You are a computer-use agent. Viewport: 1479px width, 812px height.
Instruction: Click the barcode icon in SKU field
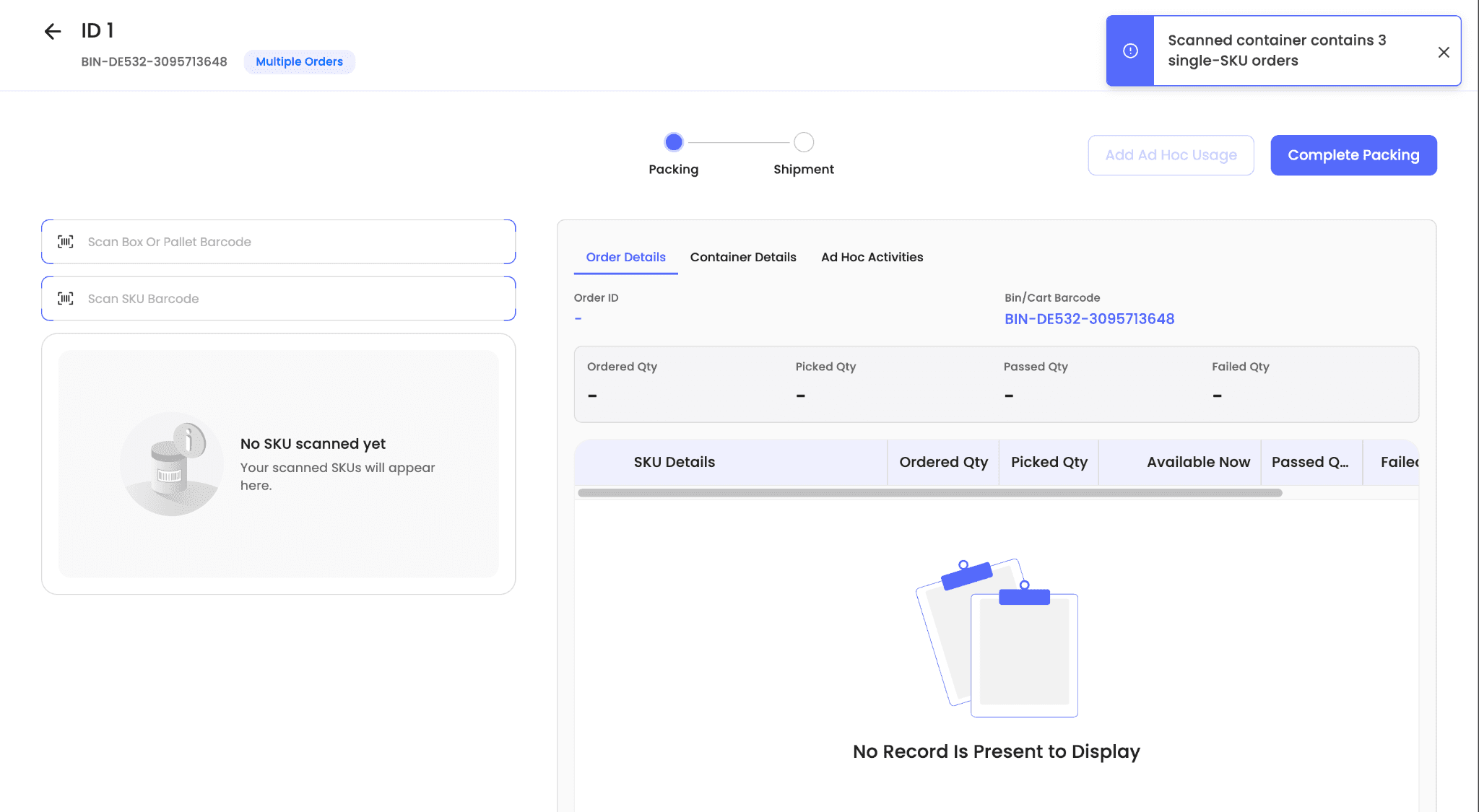click(66, 298)
